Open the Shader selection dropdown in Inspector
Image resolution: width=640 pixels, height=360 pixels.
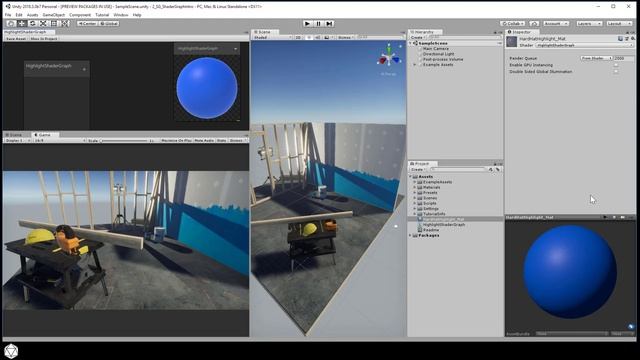584,45
